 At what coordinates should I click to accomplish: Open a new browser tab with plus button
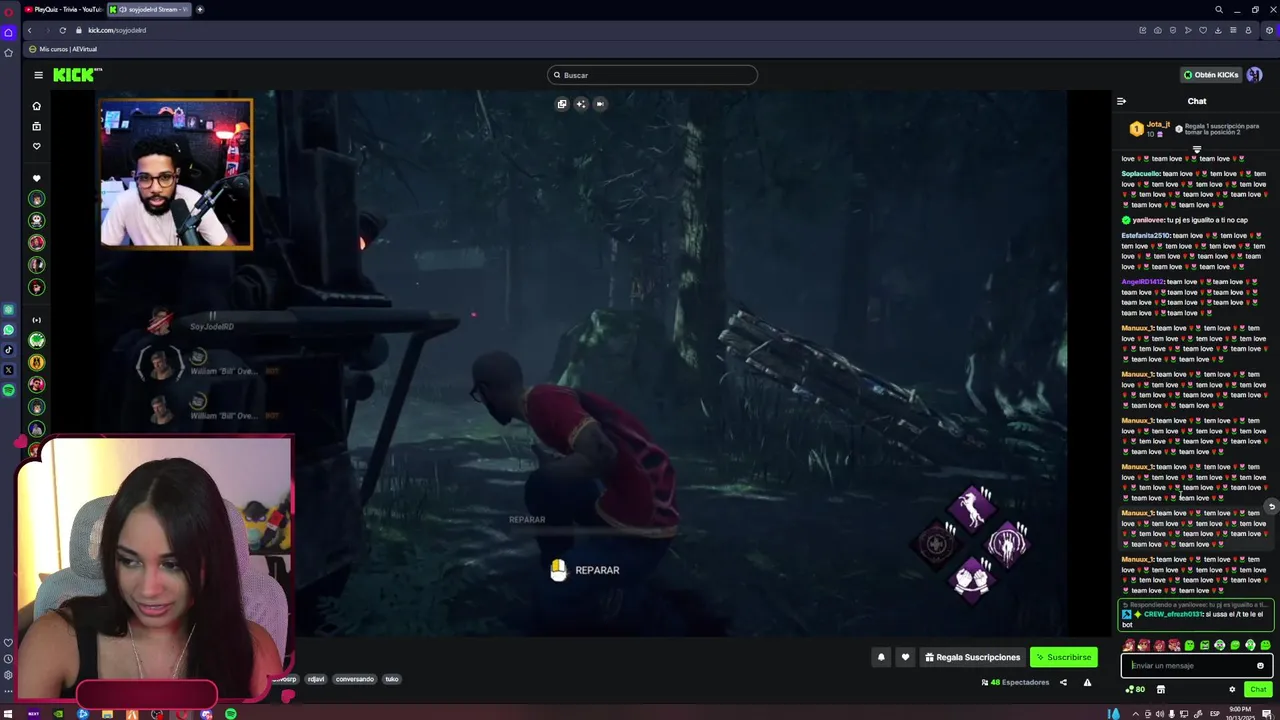200,9
